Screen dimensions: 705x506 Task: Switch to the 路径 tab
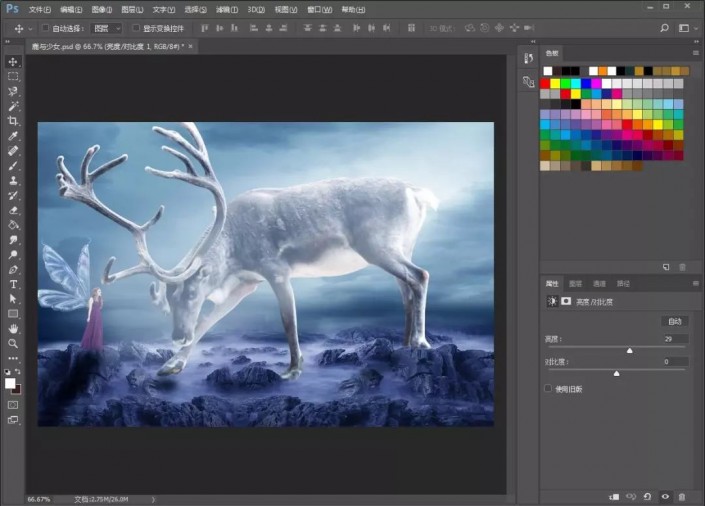point(623,283)
